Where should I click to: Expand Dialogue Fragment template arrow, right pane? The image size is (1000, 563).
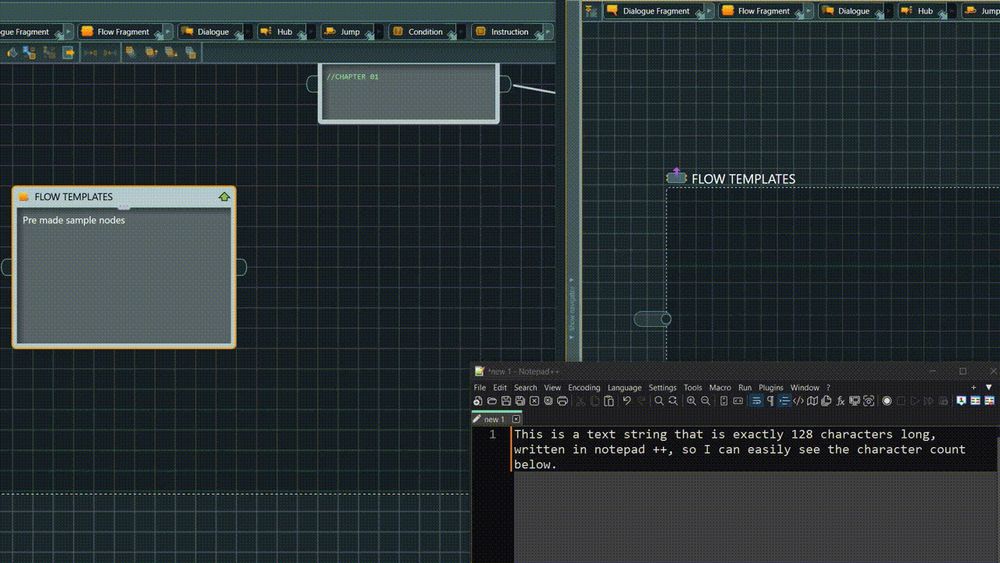coord(709,11)
